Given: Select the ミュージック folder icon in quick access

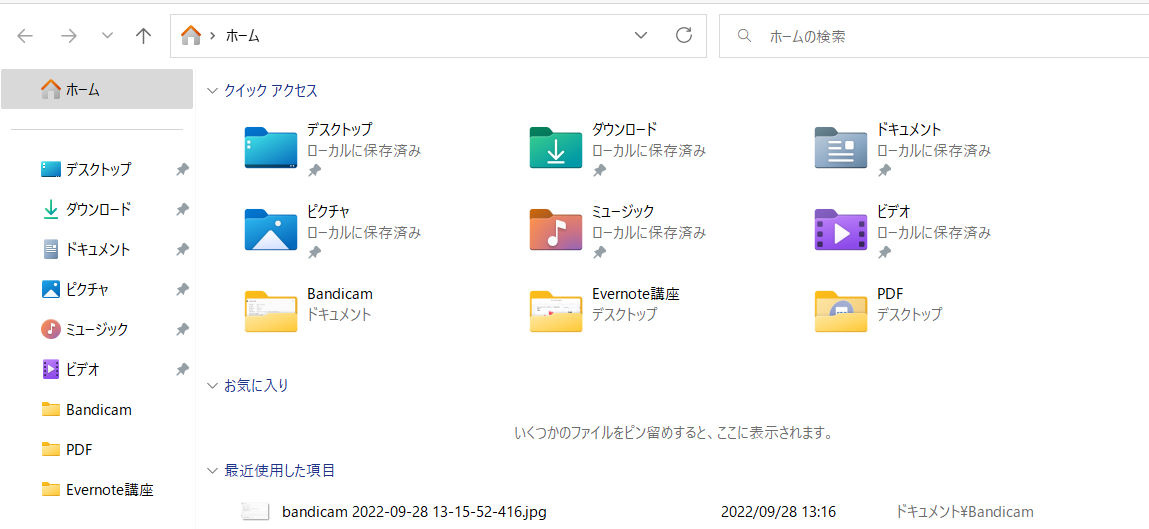Looking at the screenshot, I should 555,230.
